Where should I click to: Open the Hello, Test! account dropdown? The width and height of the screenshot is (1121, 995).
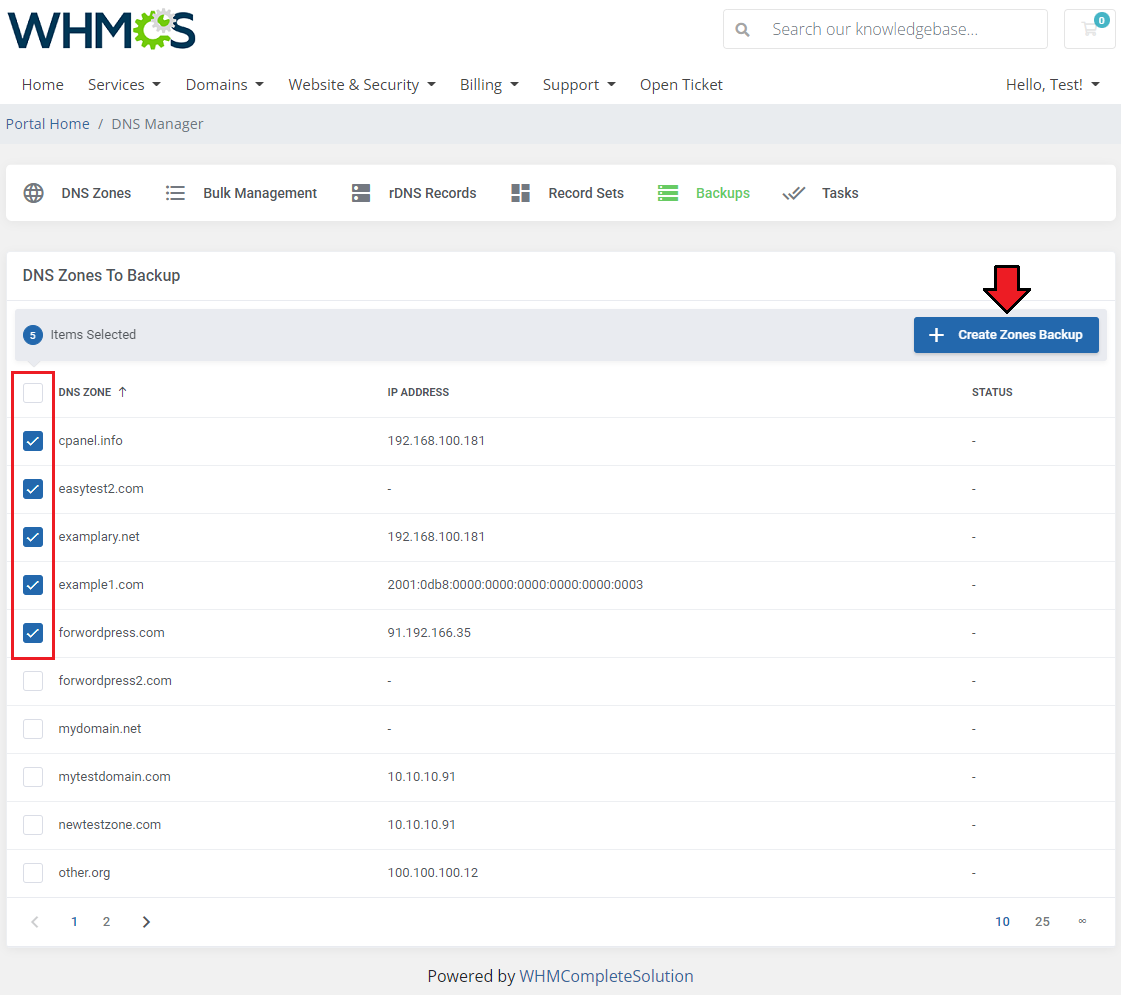click(x=1052, y=84)
